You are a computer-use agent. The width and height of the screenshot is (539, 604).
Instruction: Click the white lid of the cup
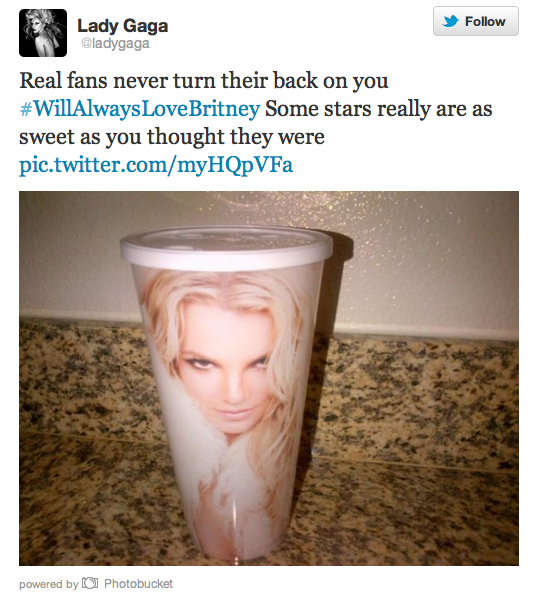(x=226, y=247)
